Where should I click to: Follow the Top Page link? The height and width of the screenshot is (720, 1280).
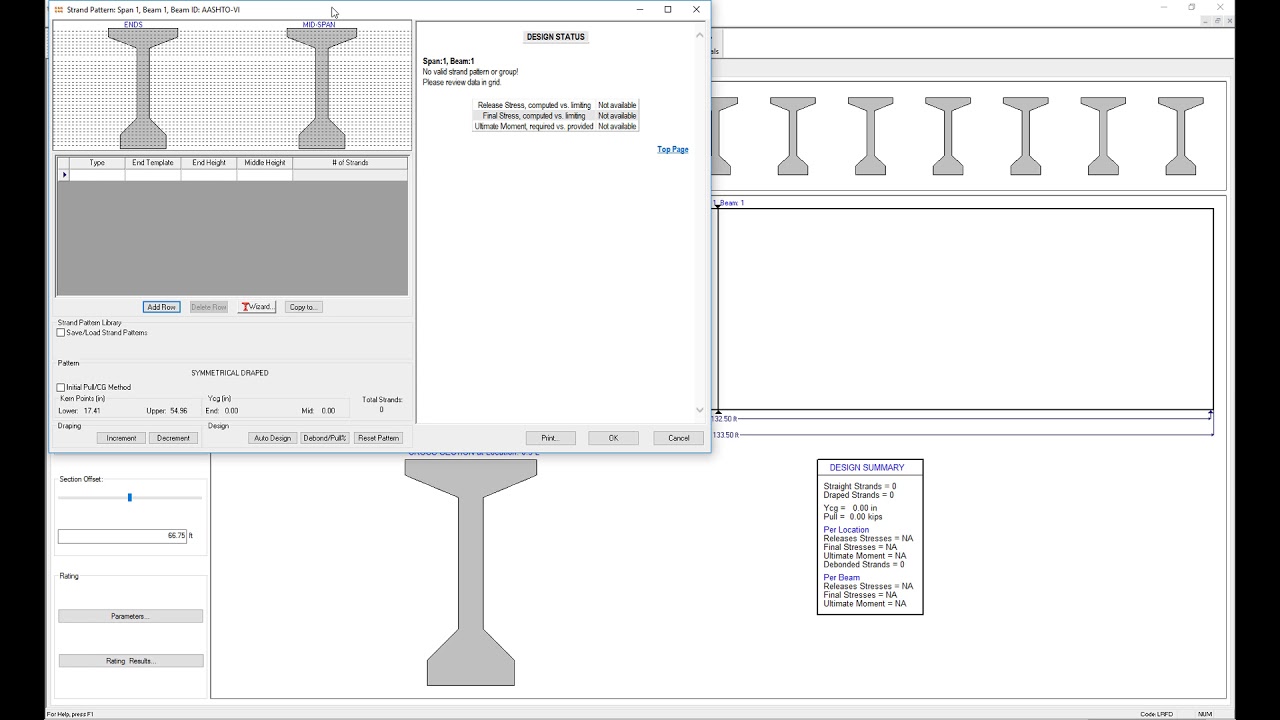coord(673,150)
